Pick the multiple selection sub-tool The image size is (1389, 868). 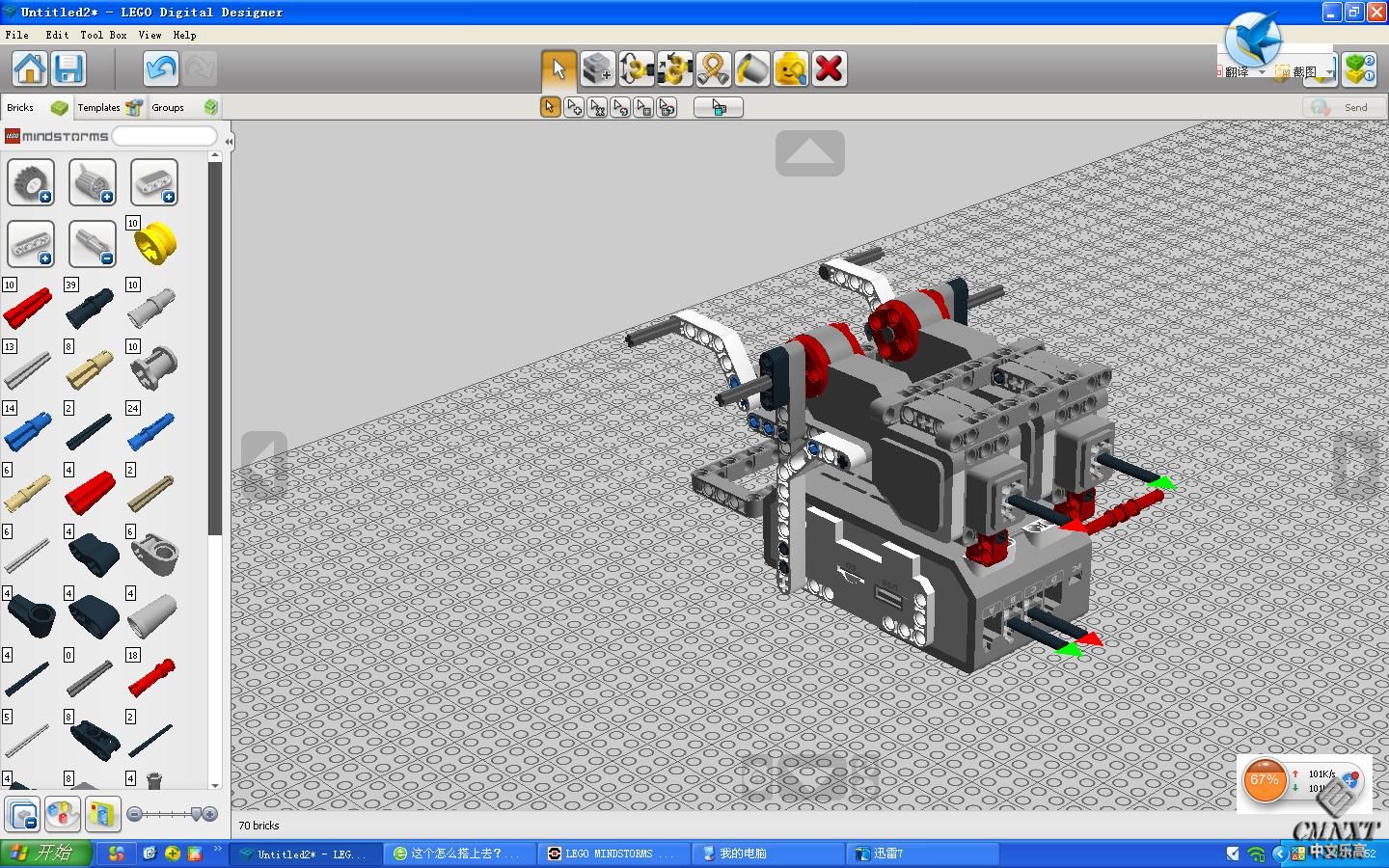pos(574,107)
